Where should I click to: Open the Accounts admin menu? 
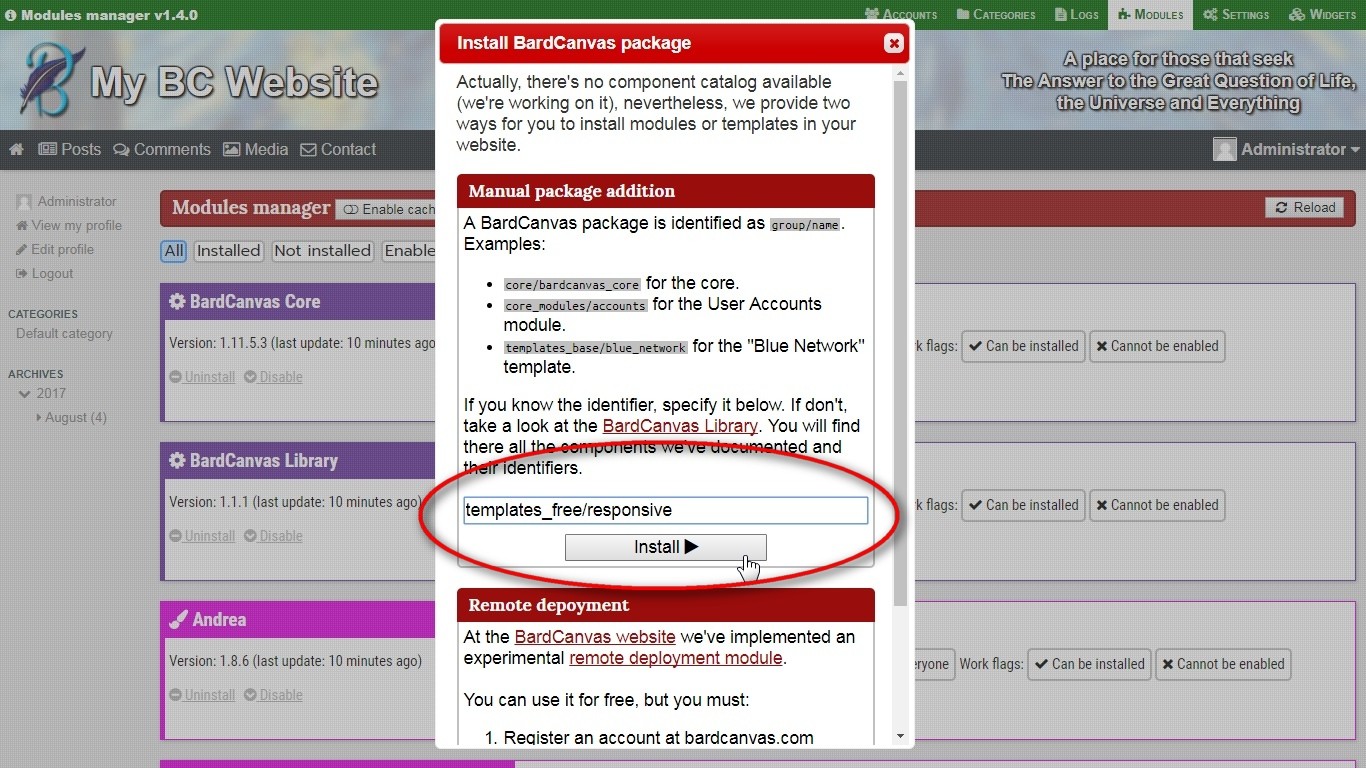(901, 14)
